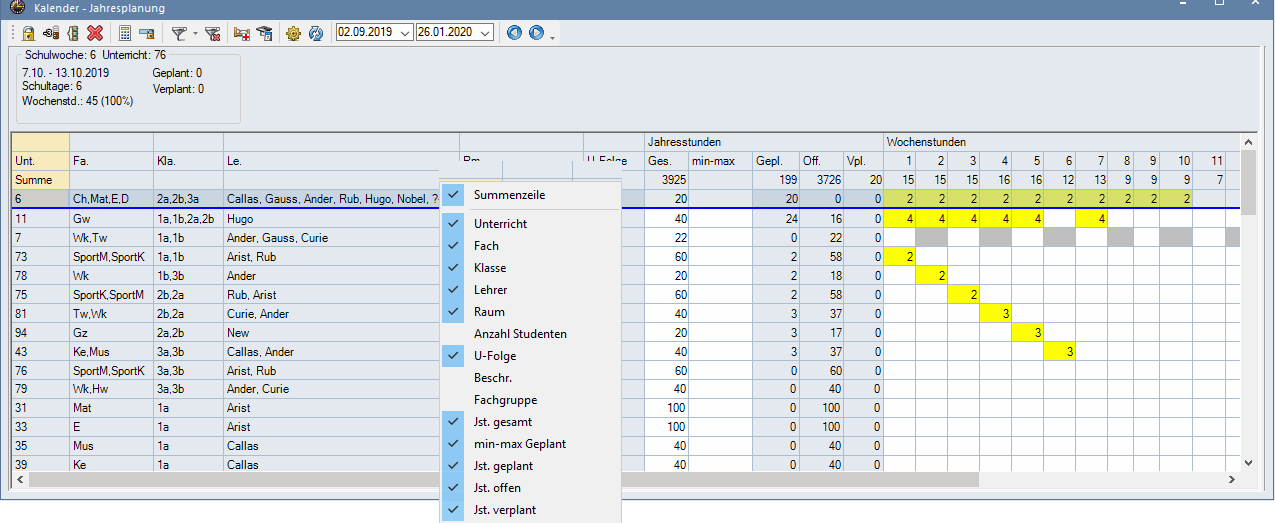This screenshot has width=1275, height=523.
Task: Toggle Lehrer column option
Action: pyautogui.click(x=530, y=290)
